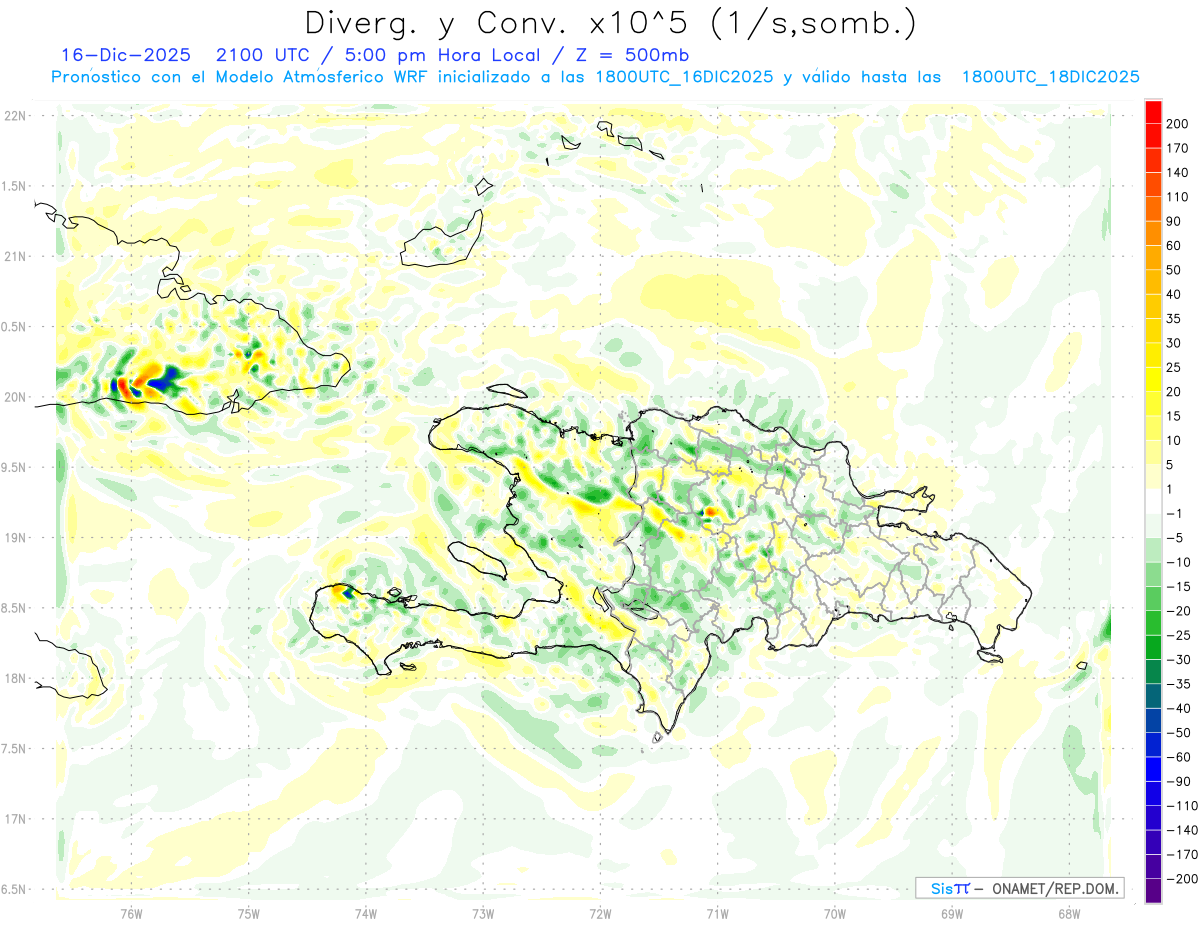This screenshot has width=1200, height=927.
Task: Click colorbar value '-200'
Action: [1182, 879]
